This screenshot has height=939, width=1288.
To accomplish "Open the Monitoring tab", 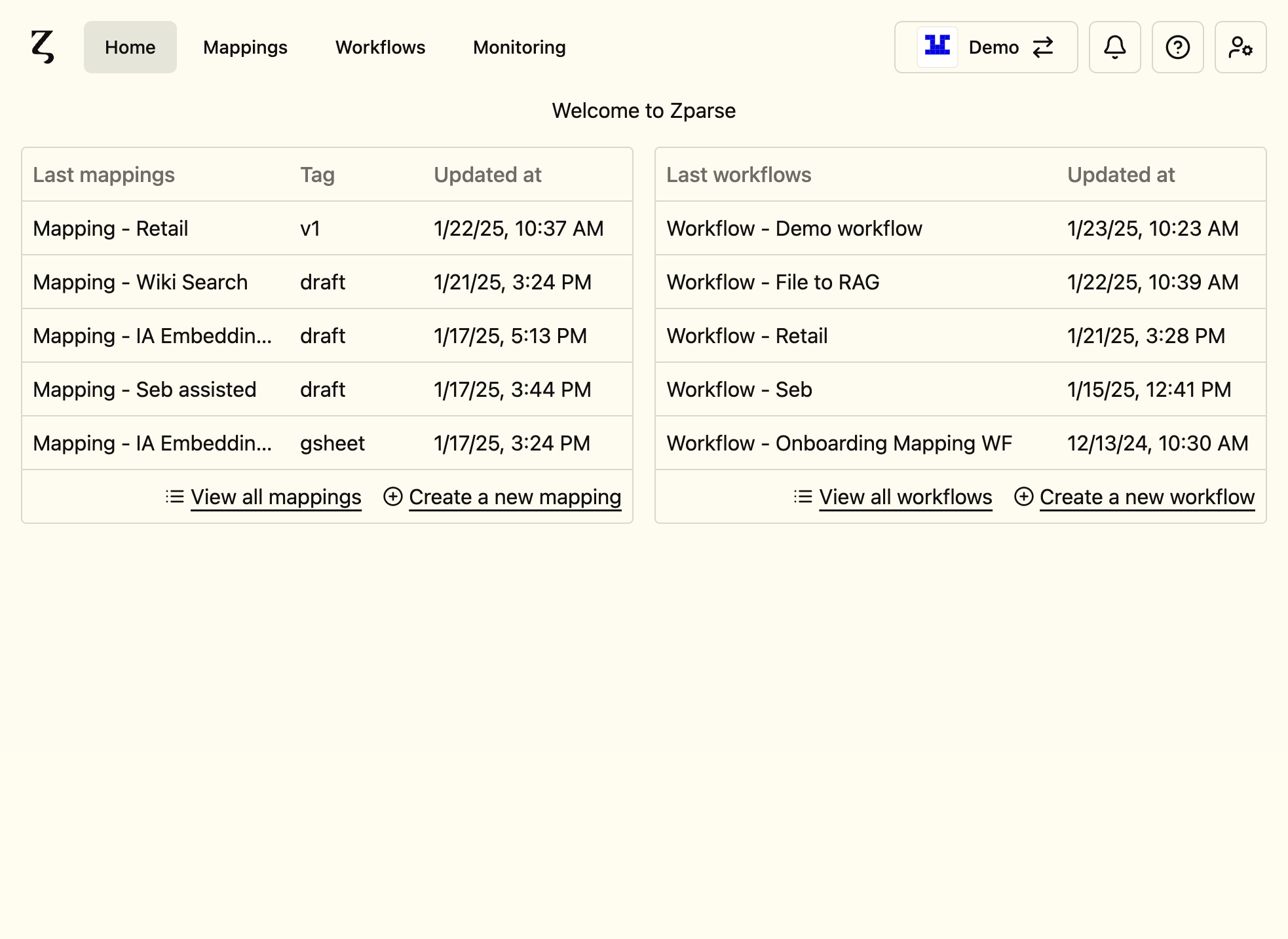I will [520, 47].
